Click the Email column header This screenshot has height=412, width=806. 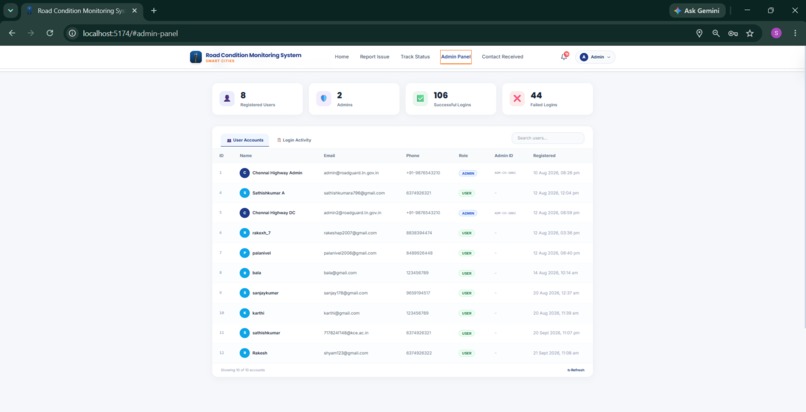[329, 156]
